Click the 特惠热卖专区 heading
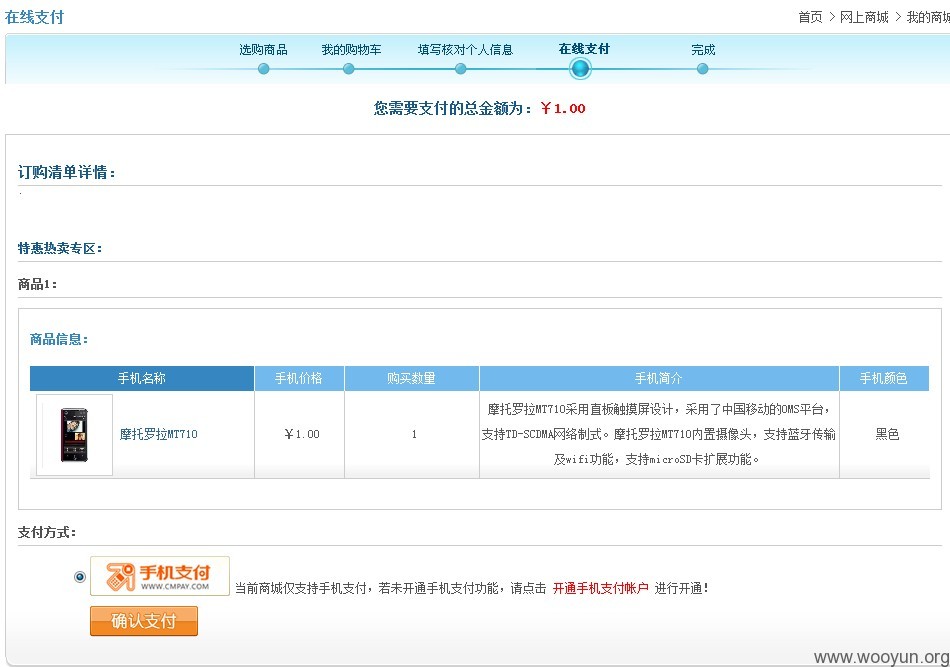 click(x=60, y=248)
